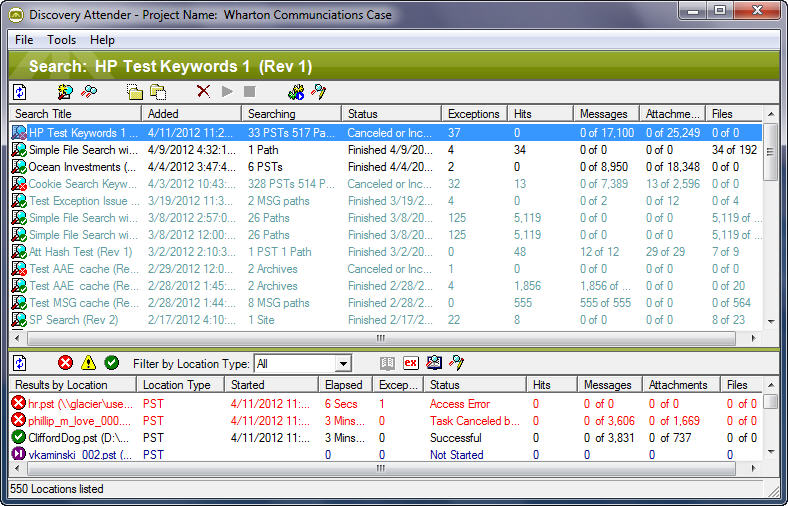Open the Filter by Location Type dropdown
This screenshot has width=788, height=506.
[x=343, y=364]
